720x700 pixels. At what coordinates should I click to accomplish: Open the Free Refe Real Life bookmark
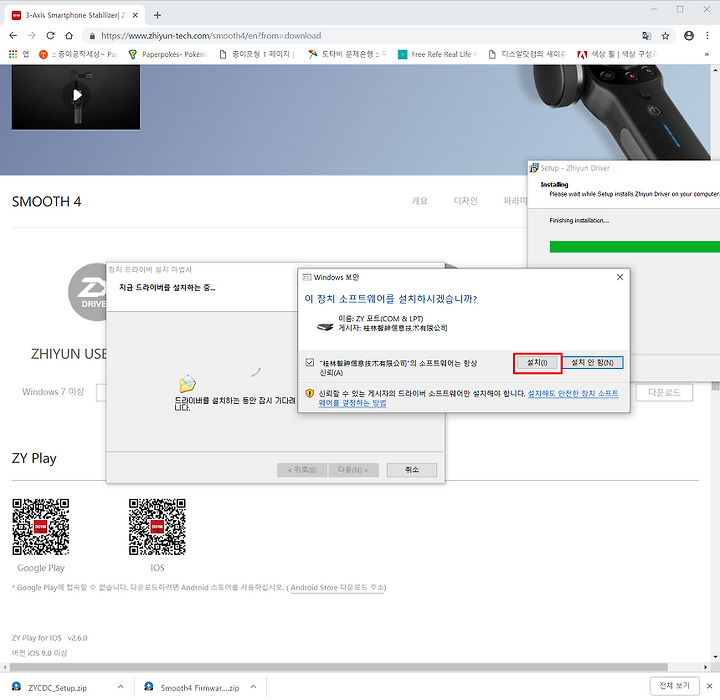point(438,54)
